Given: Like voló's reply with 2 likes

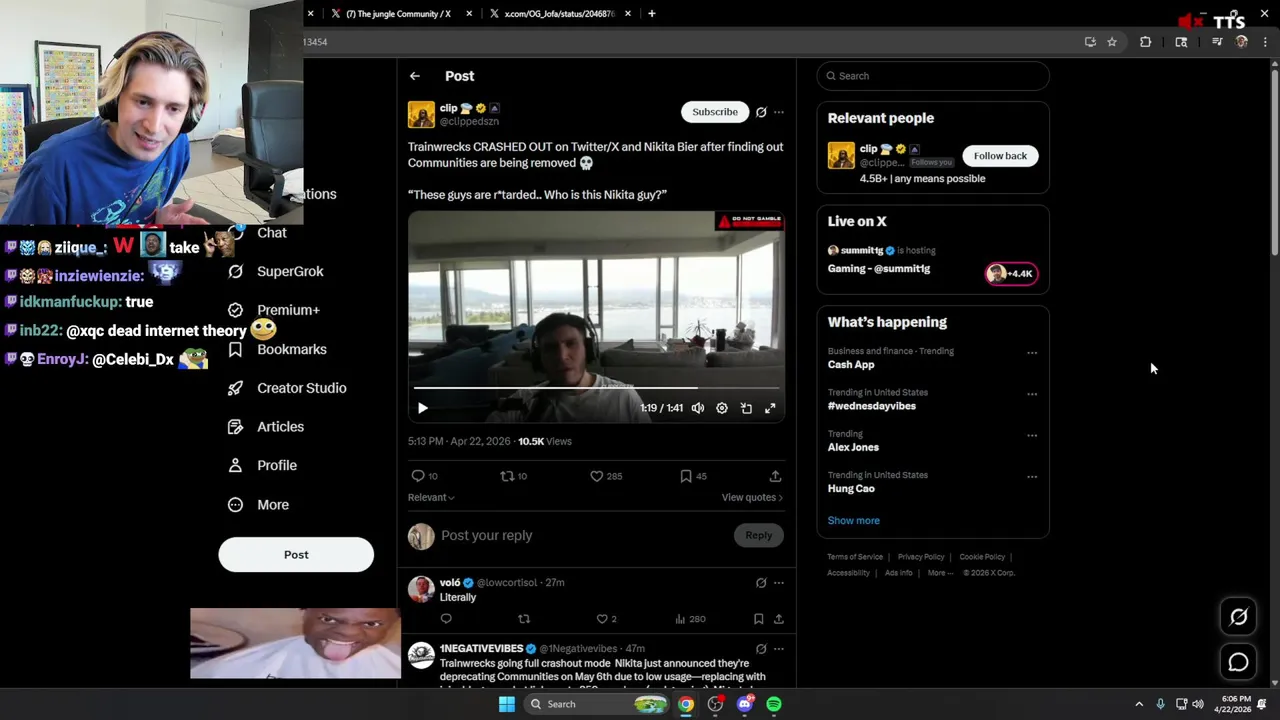Looking at the screenshot, I should pos(602,619).
